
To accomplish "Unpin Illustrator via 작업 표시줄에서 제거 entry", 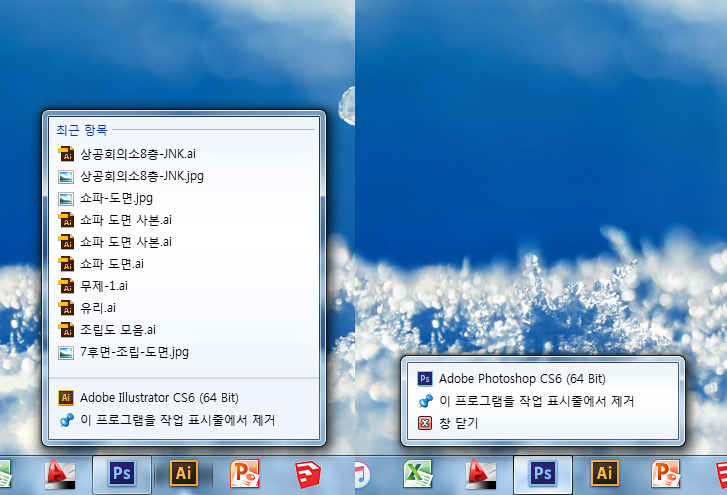I will [177, 420].
